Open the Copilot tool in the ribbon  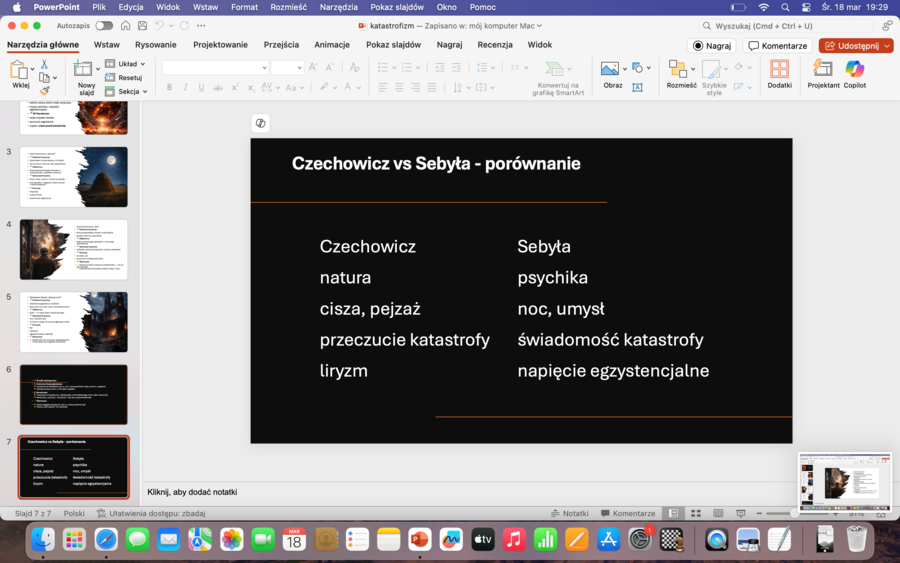pyautogui.click(x=854, y=70)
